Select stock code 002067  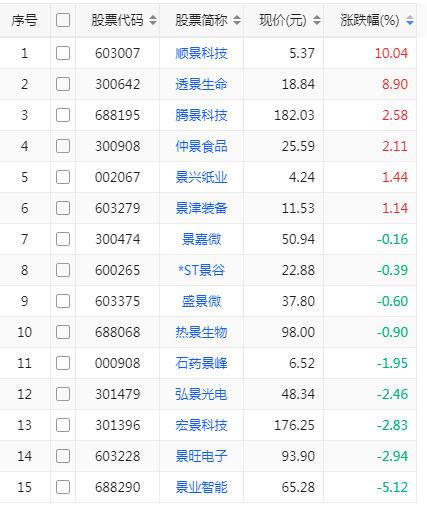click(117, 177)
